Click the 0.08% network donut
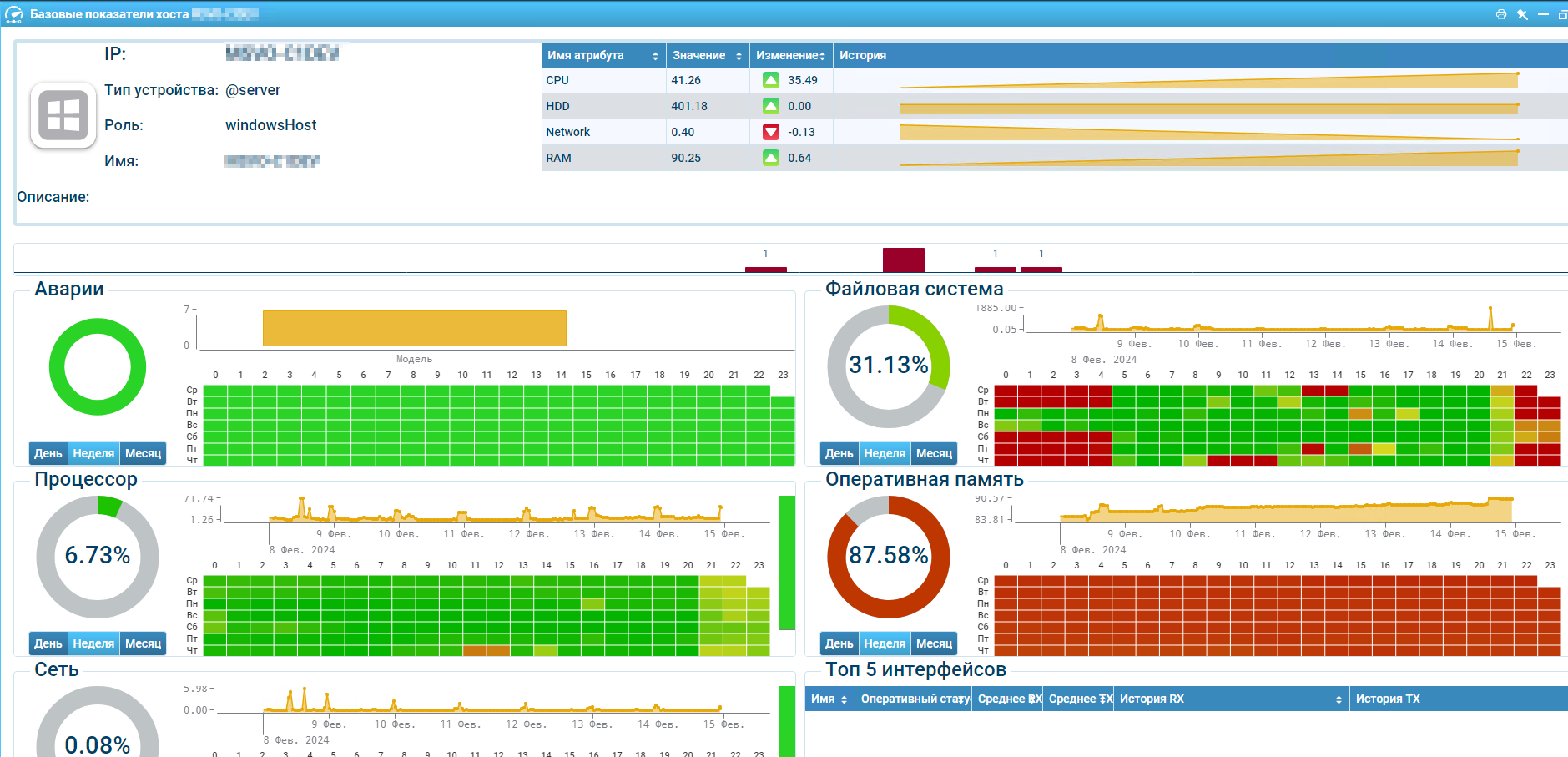This screenshot has height=757, width=1568. [98, 722]
